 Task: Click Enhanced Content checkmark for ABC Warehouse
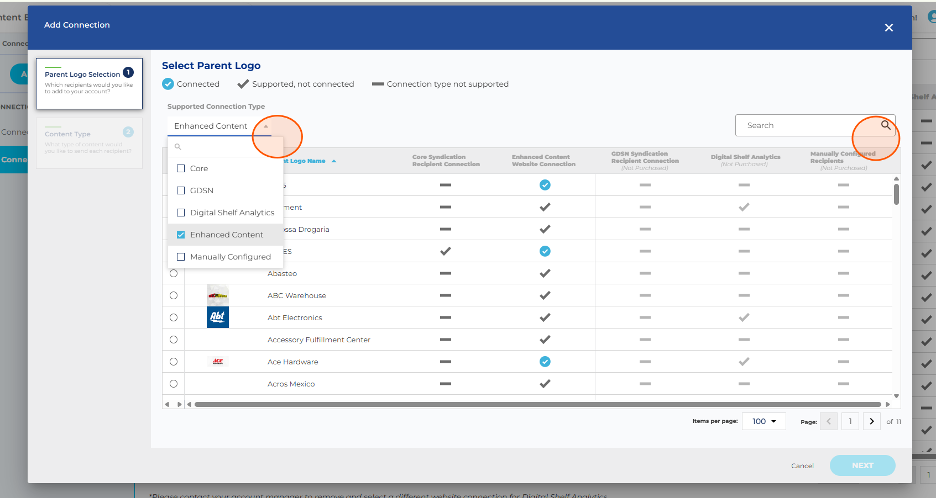tap(545, 296)
